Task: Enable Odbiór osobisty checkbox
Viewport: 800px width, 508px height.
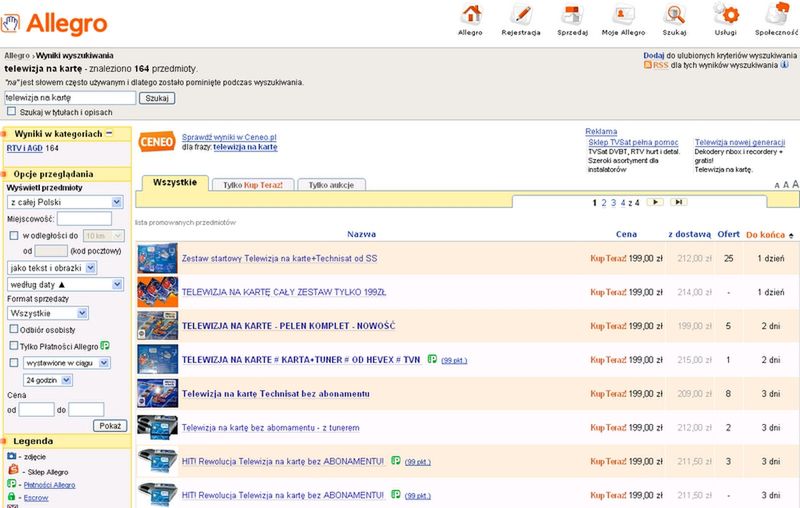Action: click(x=14, y=329)
